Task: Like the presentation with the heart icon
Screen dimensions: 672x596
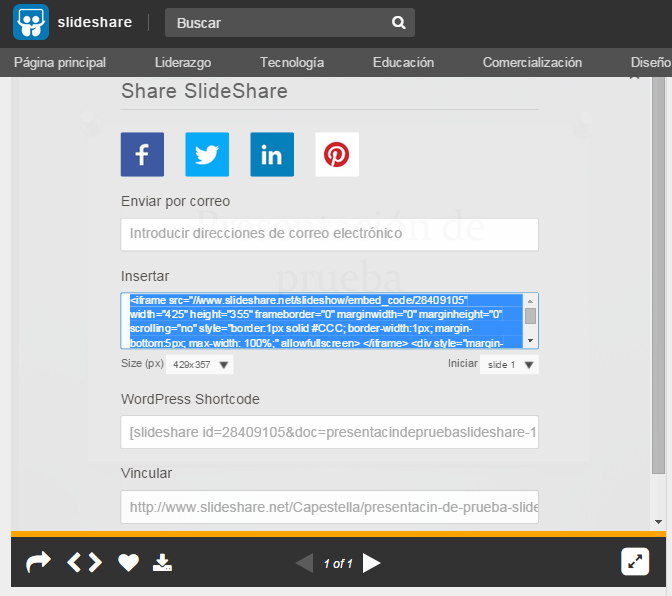Action: click(129, 563)
